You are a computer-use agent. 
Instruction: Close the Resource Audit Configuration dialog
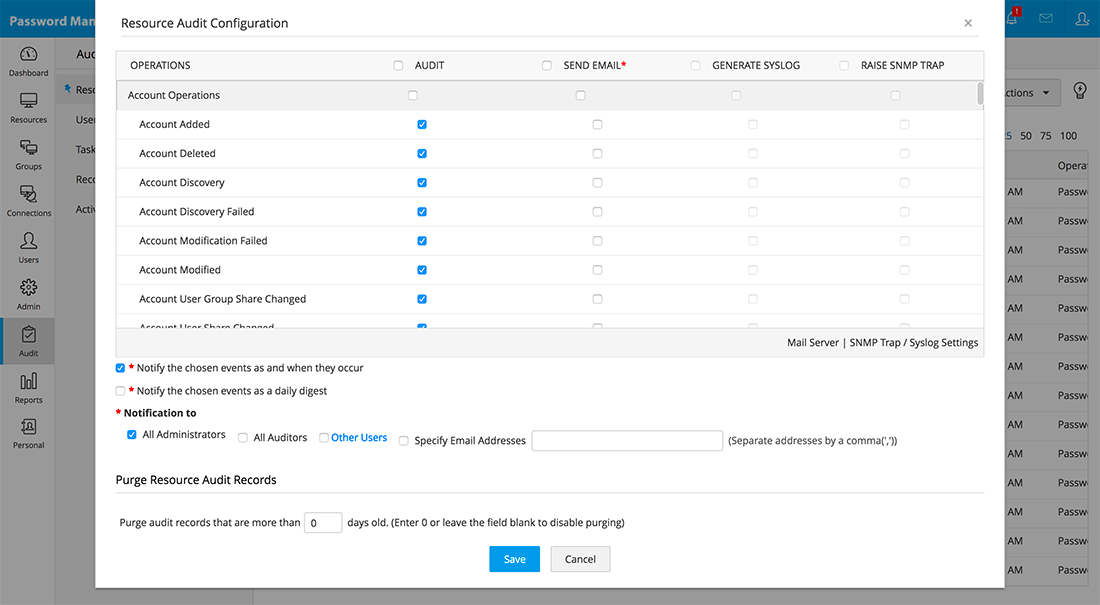[x=968, y=23]
